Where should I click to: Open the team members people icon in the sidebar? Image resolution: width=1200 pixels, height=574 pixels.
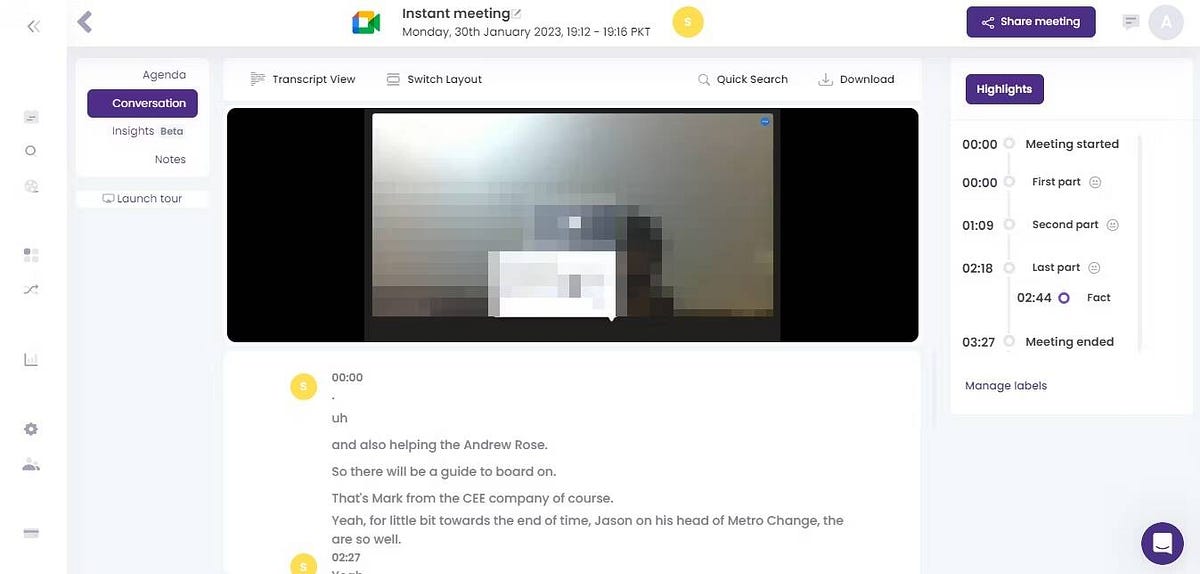pos(31,464)
